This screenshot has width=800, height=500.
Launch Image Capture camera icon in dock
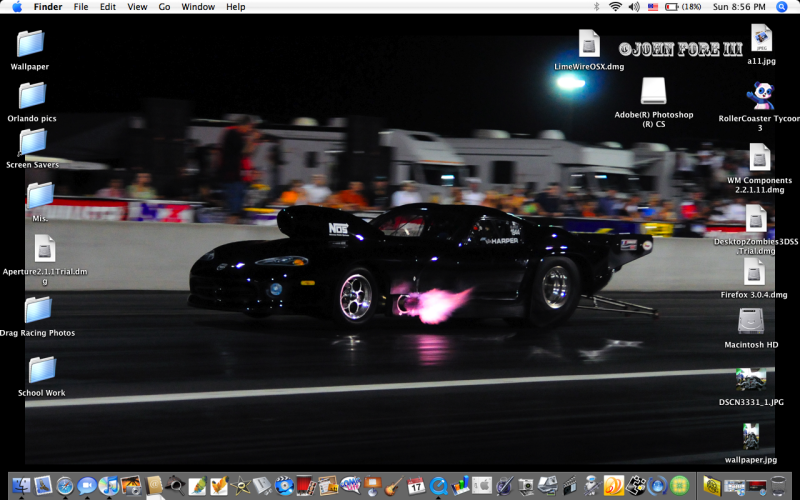tap(526, 486)
